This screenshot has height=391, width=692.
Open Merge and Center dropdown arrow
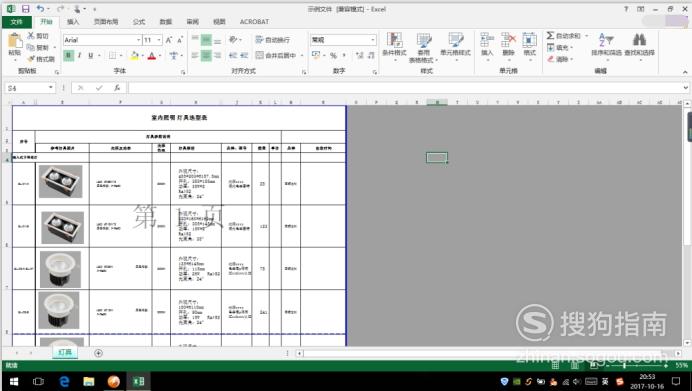[302, 56]
